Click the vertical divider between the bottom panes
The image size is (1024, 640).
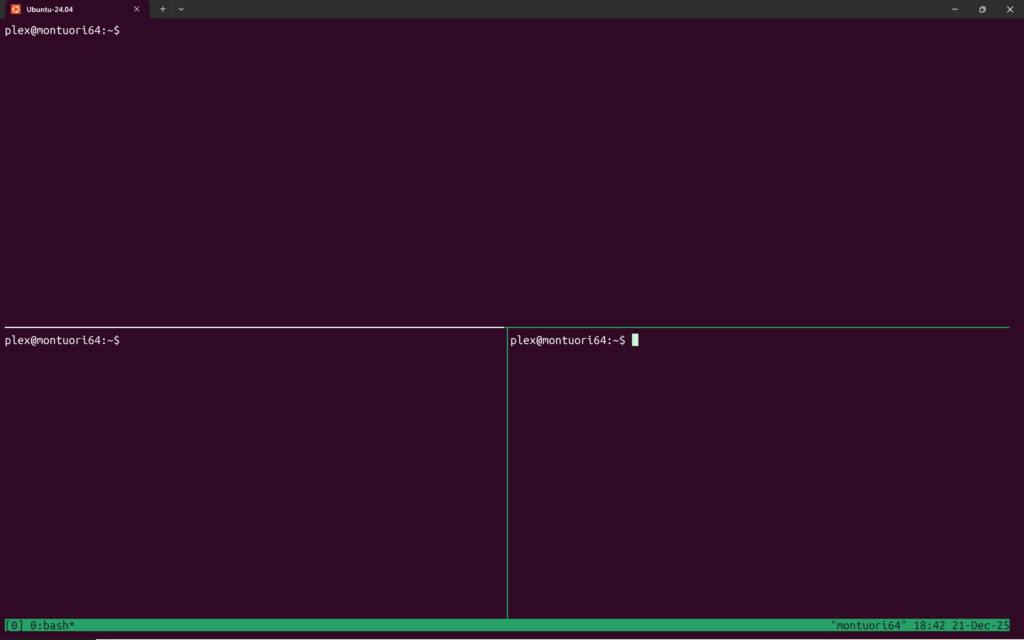tap(507, 470)
